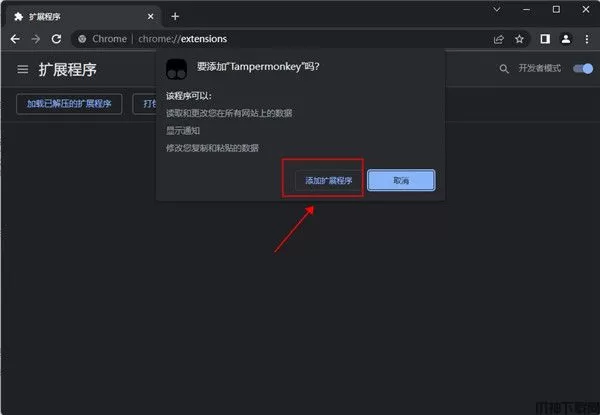
Task: Click the Tampermonkey icon in the dialog
Action: point(176,69)
